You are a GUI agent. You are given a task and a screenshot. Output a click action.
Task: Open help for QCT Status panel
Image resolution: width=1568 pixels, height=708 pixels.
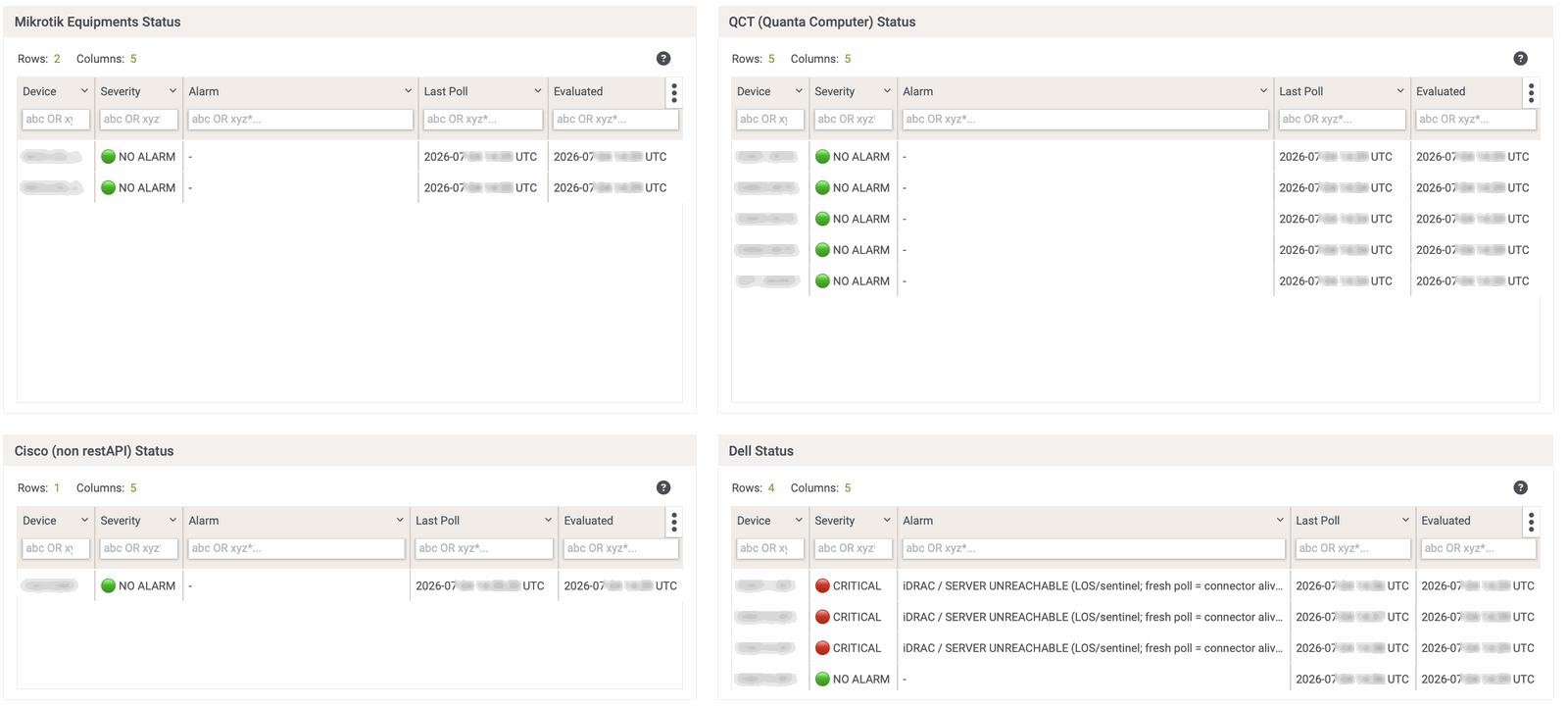point(1520,59)
